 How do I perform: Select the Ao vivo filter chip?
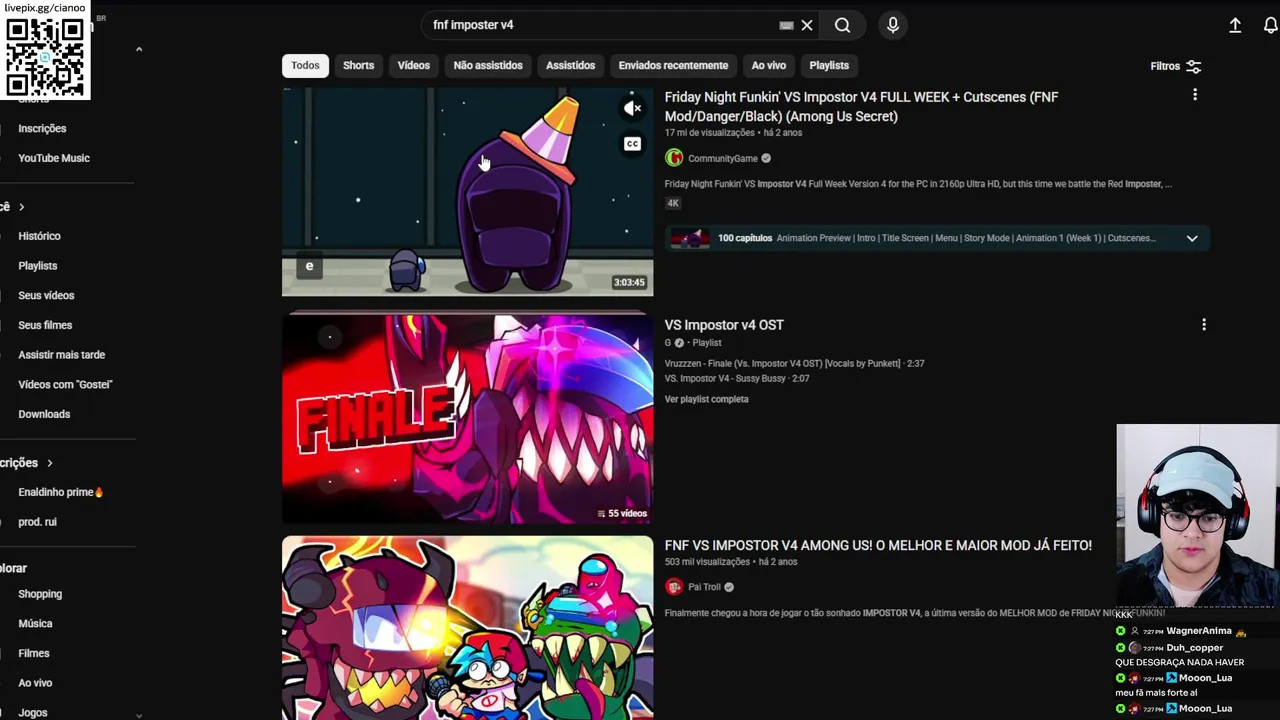[x=768, y=65]
